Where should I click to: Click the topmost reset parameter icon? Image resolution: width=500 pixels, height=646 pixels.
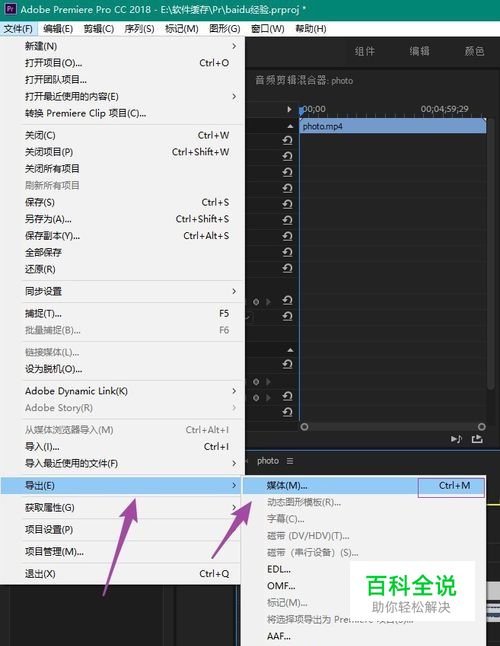tap(287, 140)
